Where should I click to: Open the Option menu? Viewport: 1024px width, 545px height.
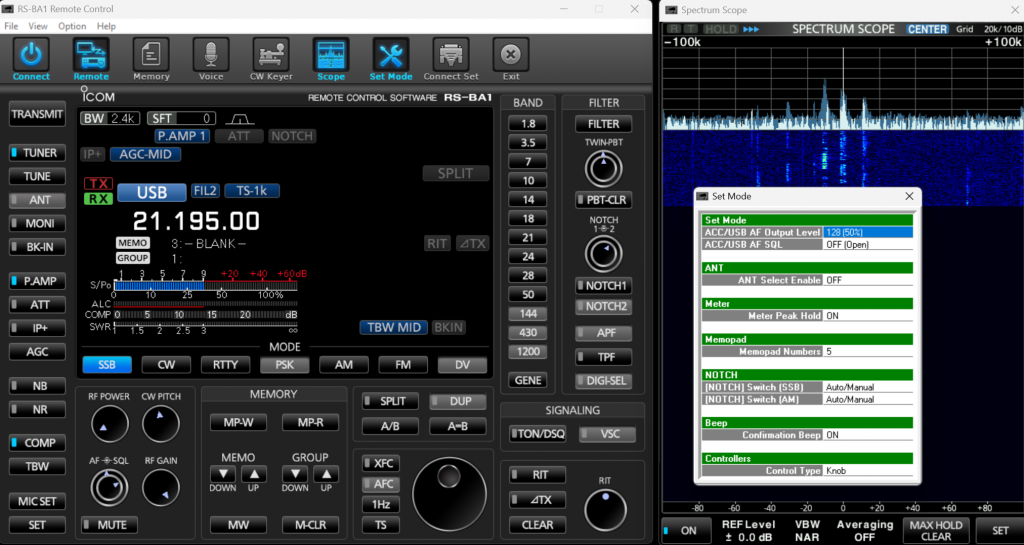(72, 26)
